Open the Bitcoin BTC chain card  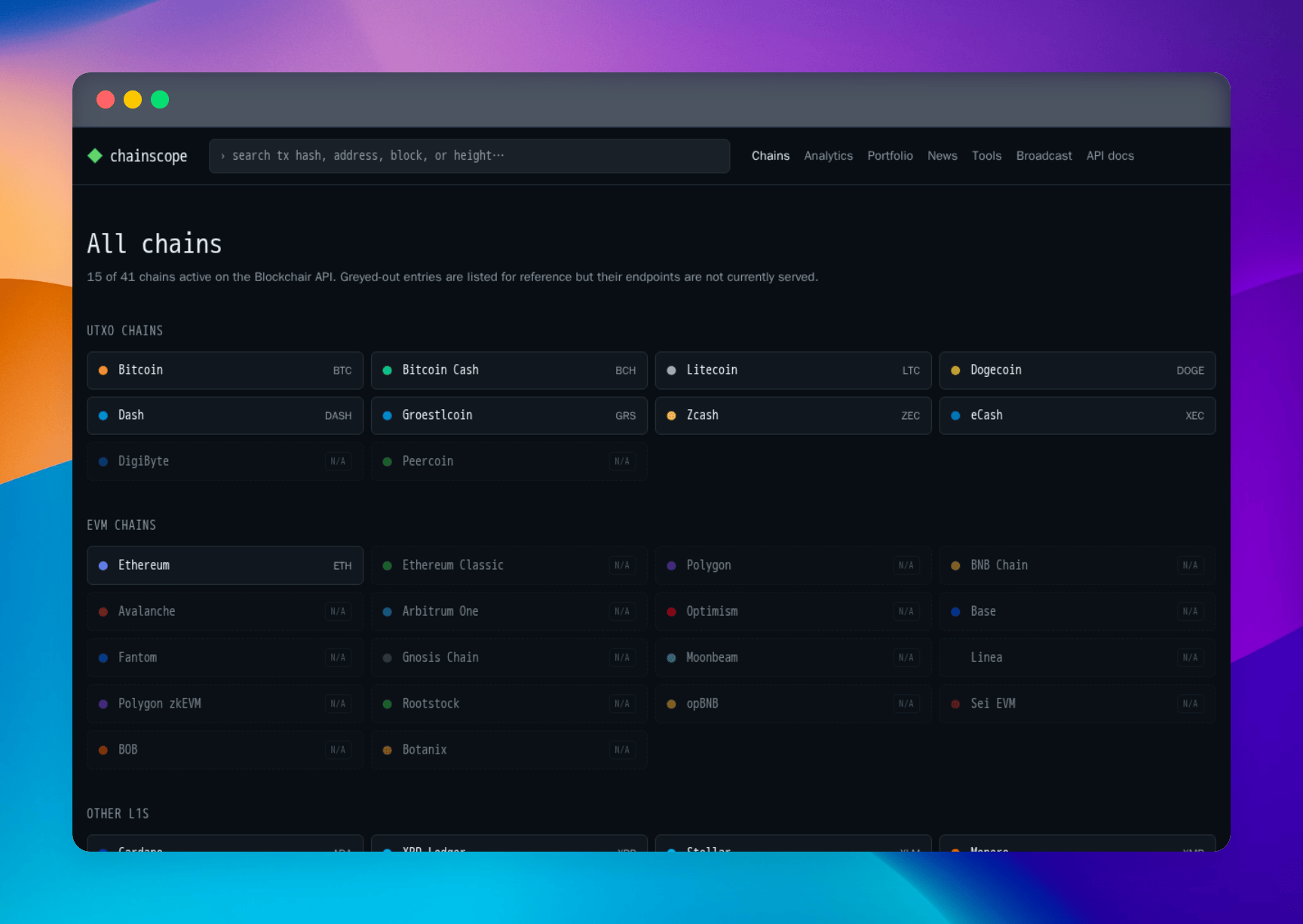[x=225, y=370]
